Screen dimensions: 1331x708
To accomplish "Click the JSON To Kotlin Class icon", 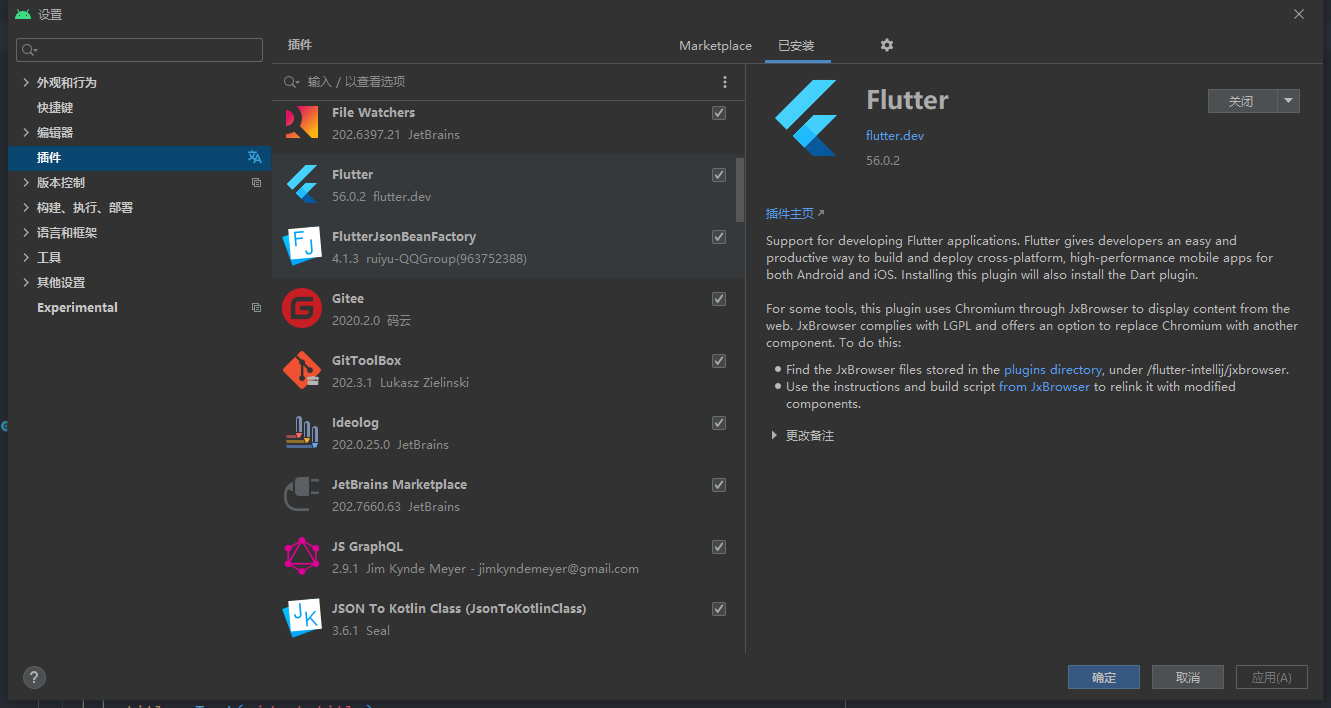I will tap(301, 618).
